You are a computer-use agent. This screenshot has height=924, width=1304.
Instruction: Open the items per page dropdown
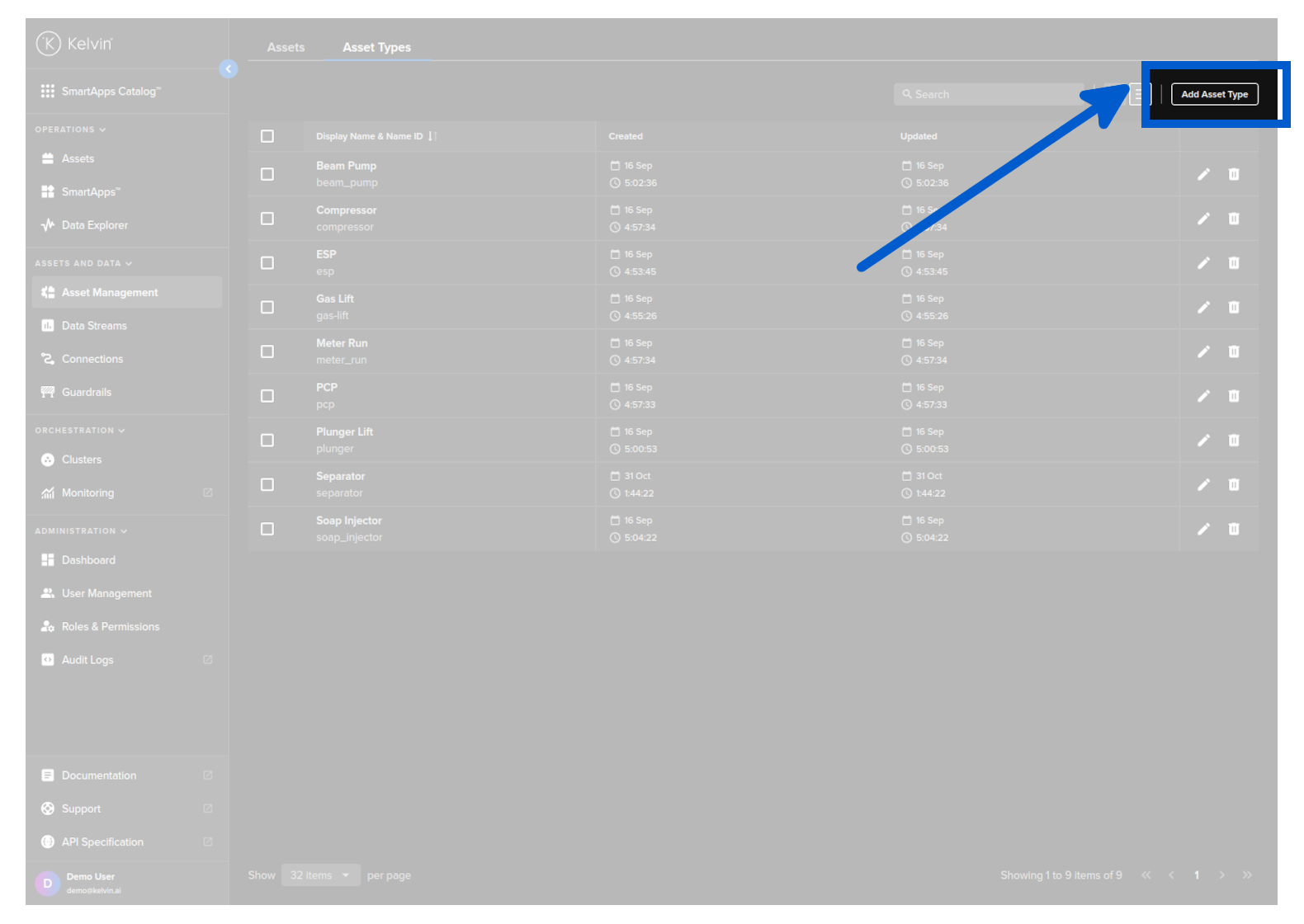320,875
